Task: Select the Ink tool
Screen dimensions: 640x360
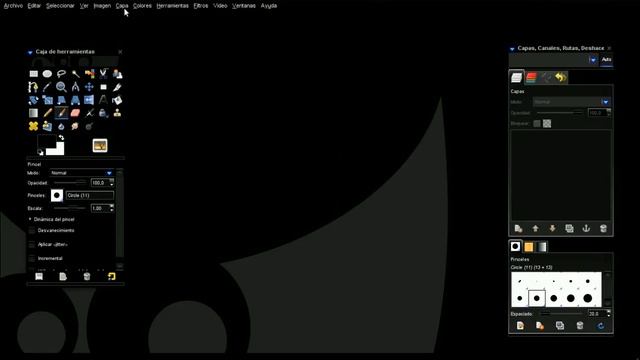Action: pos(103,113)
